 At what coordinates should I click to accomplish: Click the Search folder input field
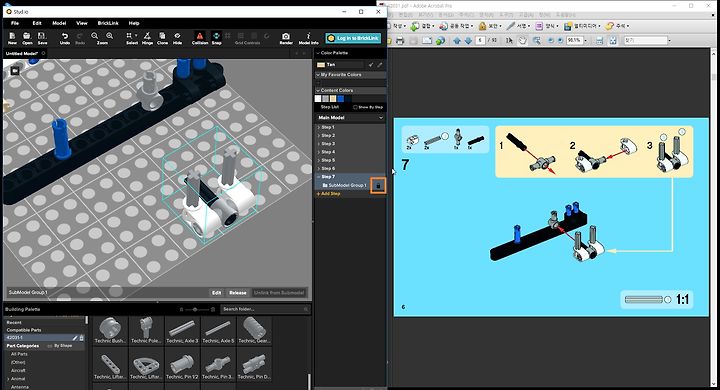coord(265,309)
